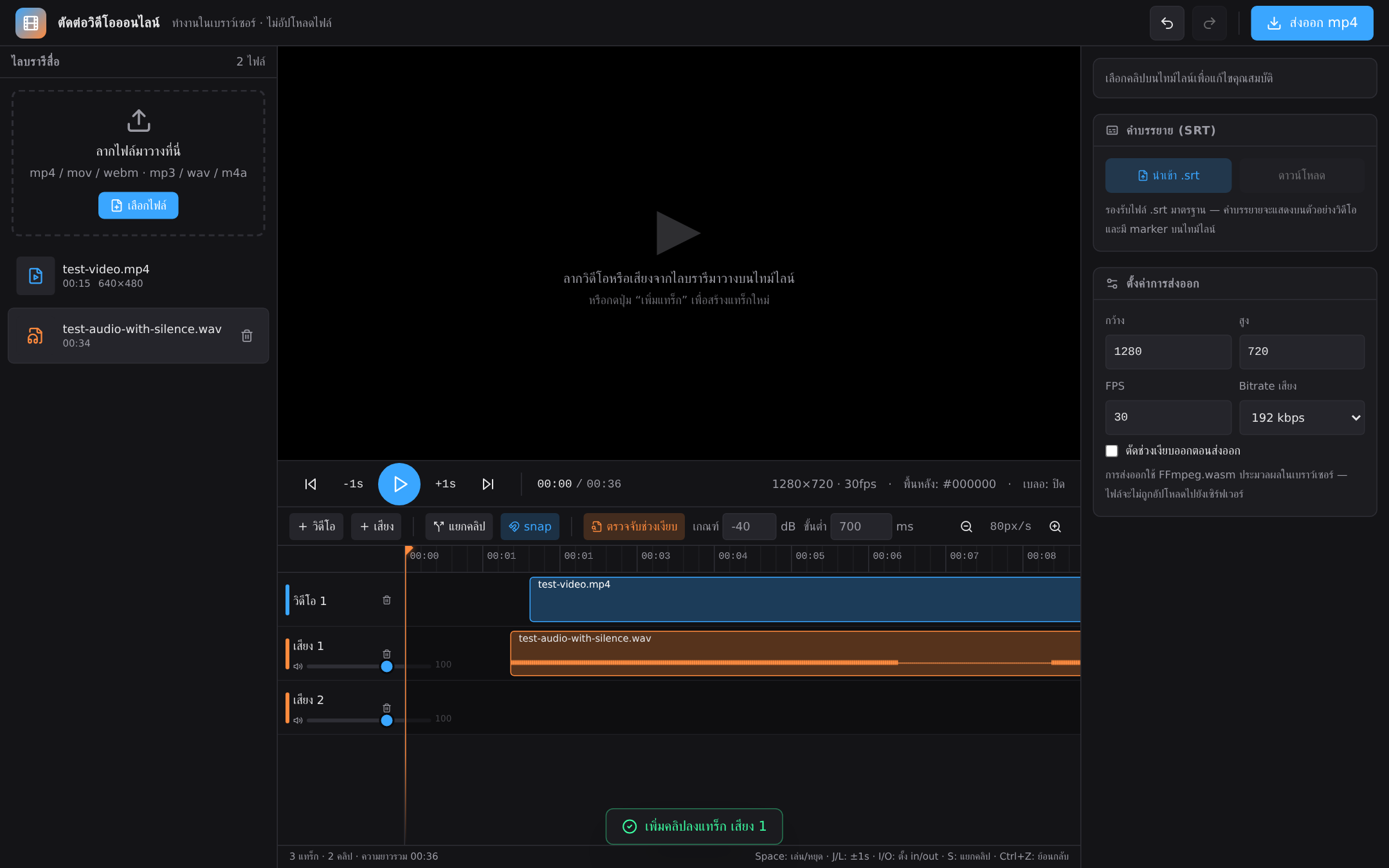
Task: Delete the audio 1 track
Action: tap(386, 654)
